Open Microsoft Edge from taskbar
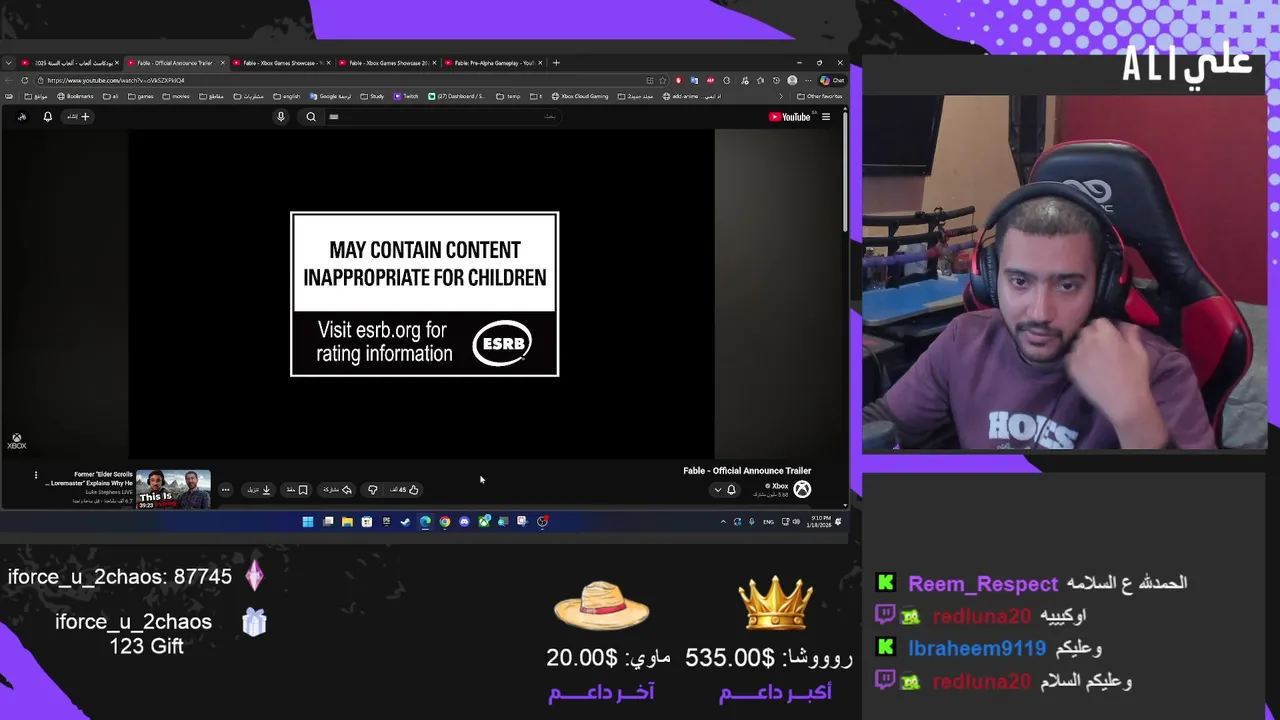 coord(425,521)
